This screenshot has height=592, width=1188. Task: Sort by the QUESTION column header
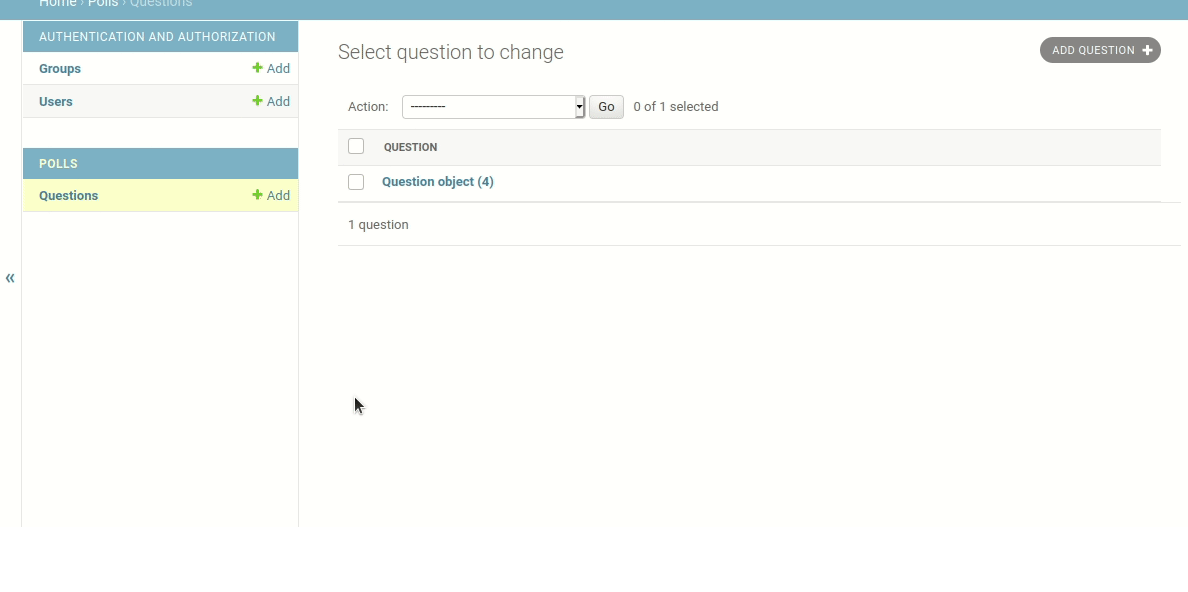coord(411,147)
